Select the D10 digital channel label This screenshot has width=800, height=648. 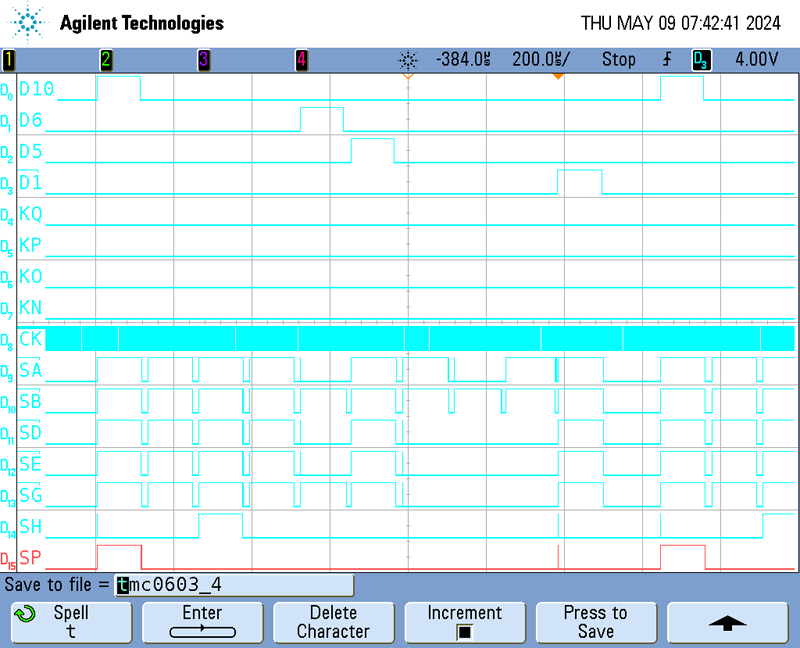37,90
